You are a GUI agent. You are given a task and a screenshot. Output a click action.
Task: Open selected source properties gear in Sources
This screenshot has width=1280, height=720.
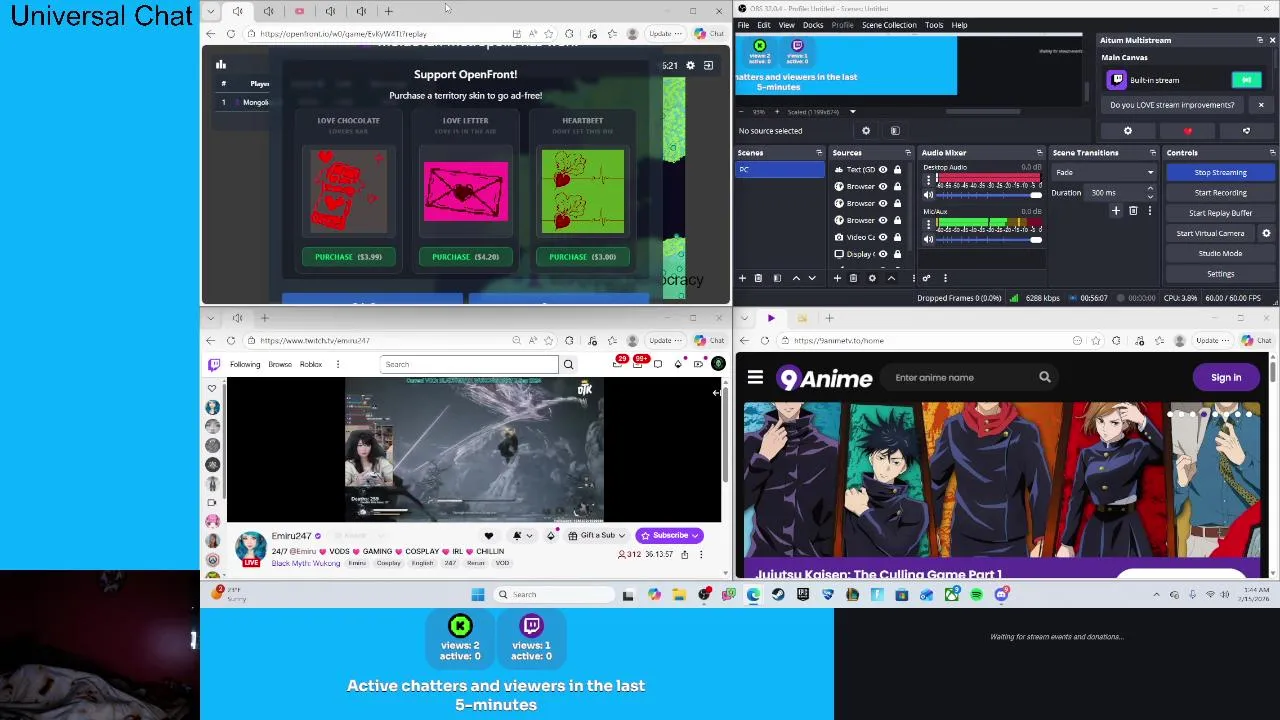click(872, 278)
